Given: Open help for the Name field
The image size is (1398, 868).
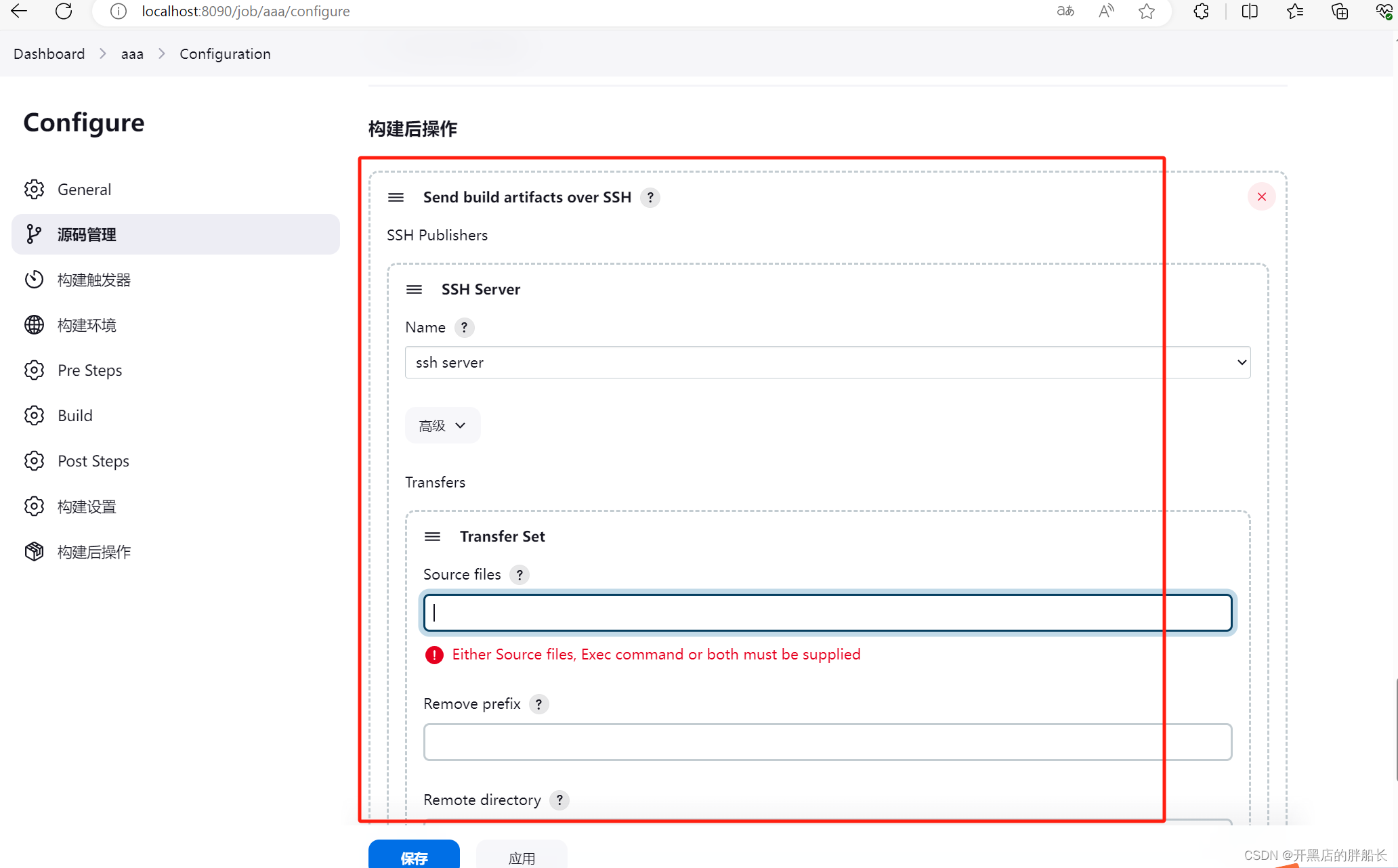Looking at the screenshot, I should pyautogui.click(x=464, y=327).
